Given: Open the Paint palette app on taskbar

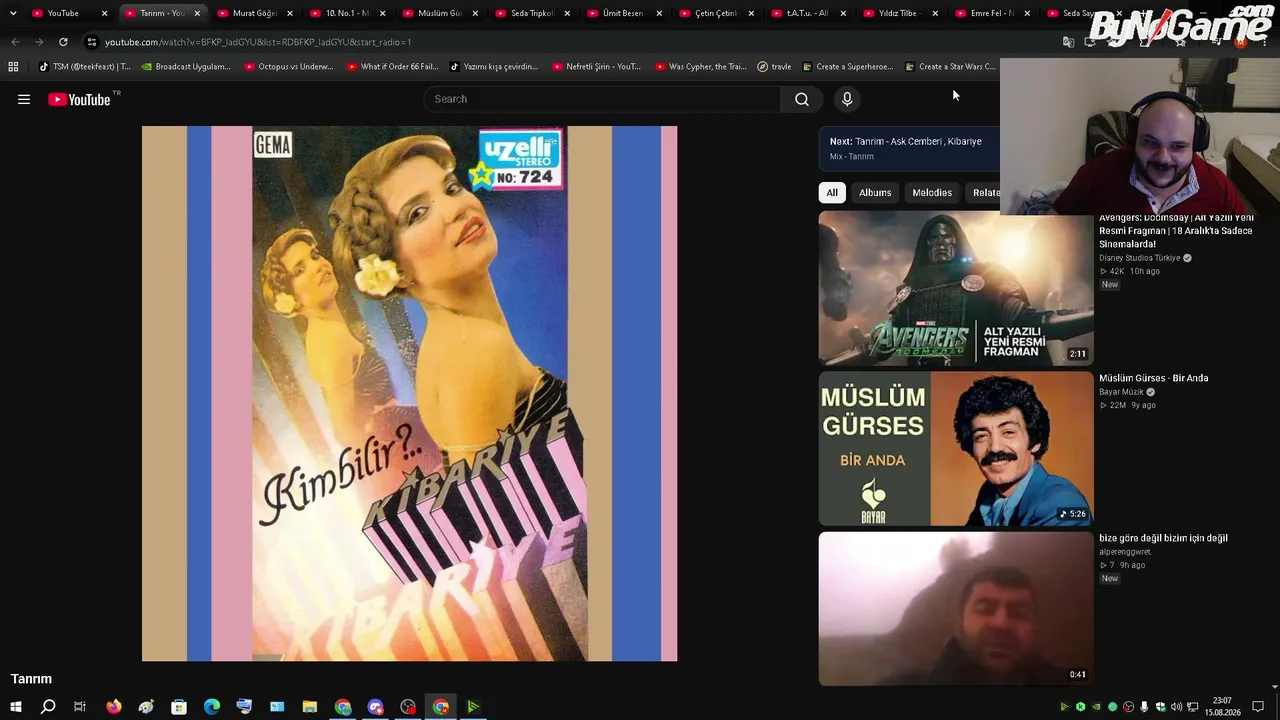Looking at the screenshot, I should [x=146, y=707].
